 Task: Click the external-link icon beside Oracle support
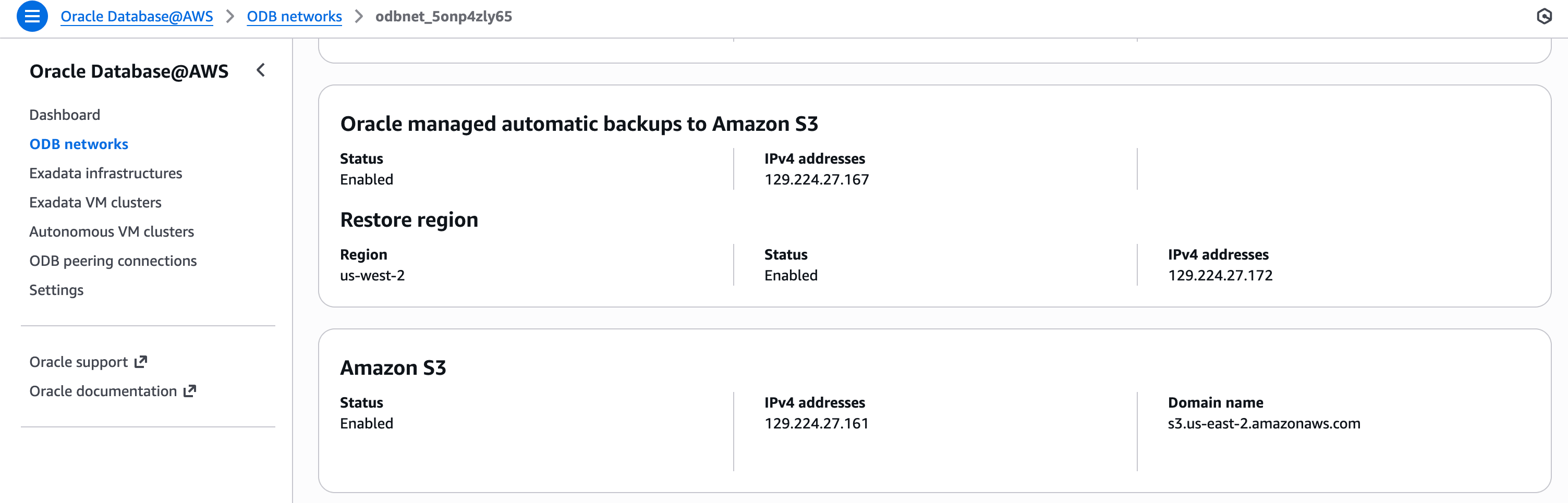[x=141, y=360]
